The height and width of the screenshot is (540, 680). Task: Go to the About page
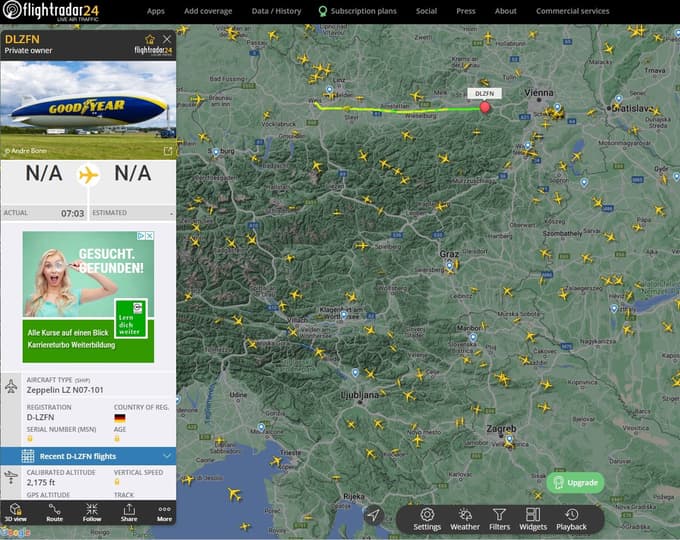[506, 11]
